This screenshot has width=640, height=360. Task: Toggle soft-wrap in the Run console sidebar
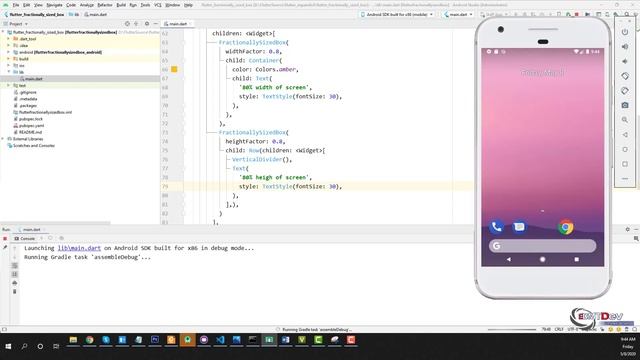[x=15, y=265]
